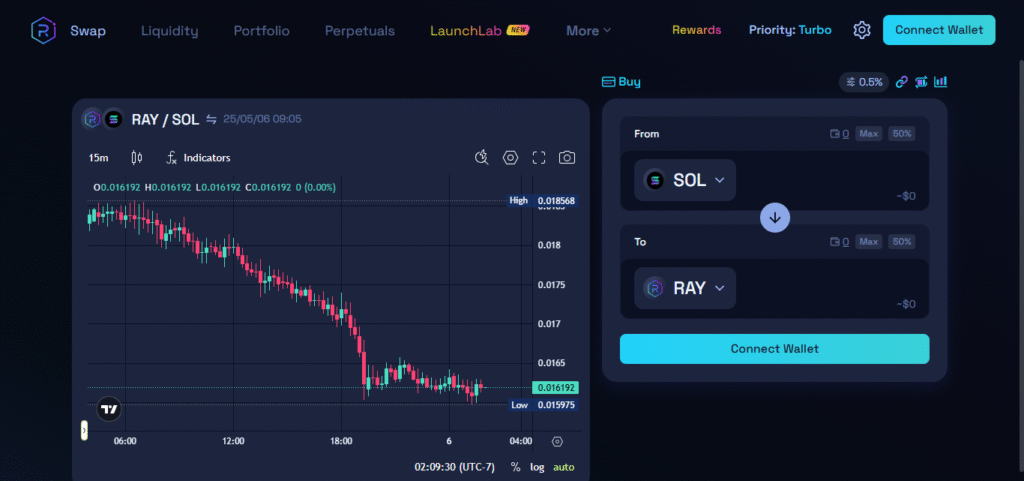Click the From amount input field
This screenshot has height=481, width=1024.
click(x=829, y=178)
